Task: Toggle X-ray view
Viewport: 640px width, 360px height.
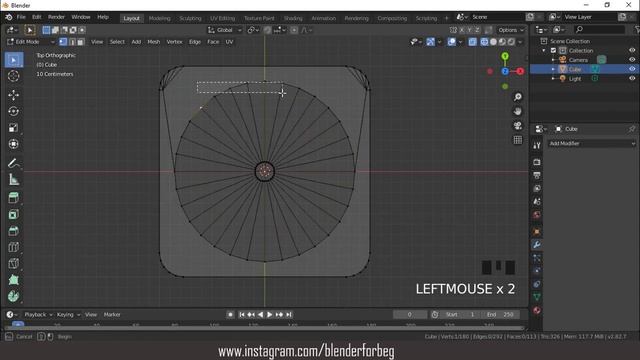Action: tap(472, 42)
